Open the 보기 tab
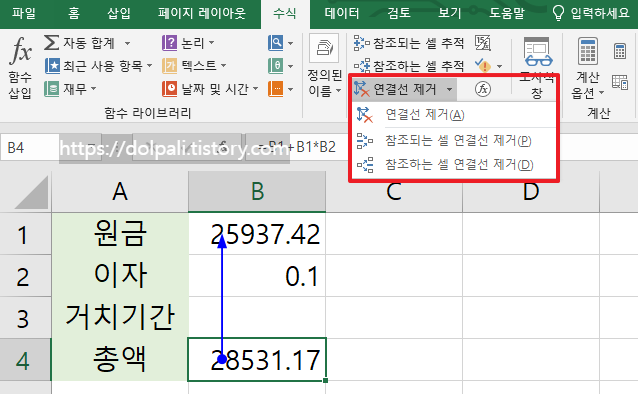 click(450, 13)
